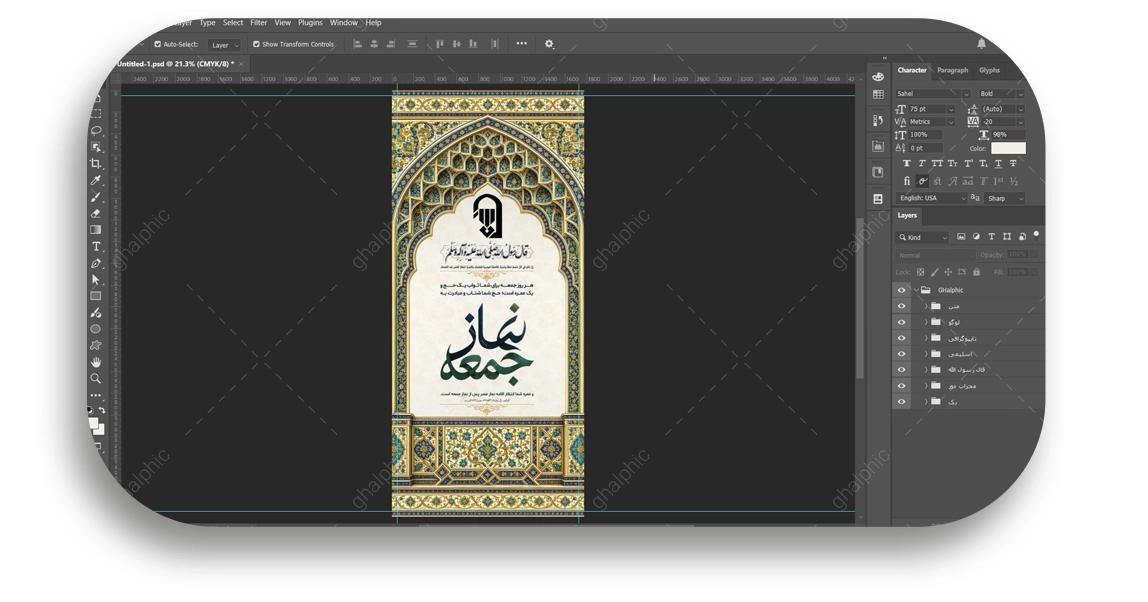Open the collapsed Color panel palette icon
Image resolution: width=1148 pixels, height=602 pixels.
click(x=878, y=76)
